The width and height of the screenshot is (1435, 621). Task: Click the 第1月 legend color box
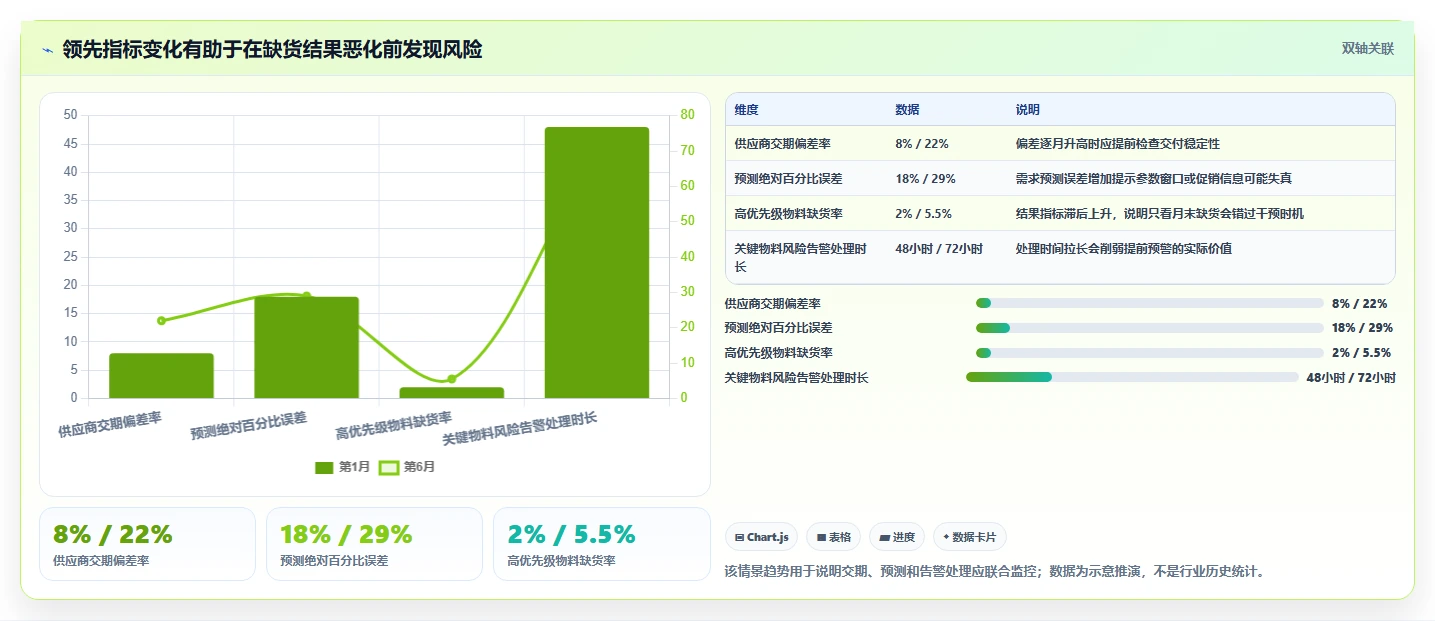(x=324, y=467)
